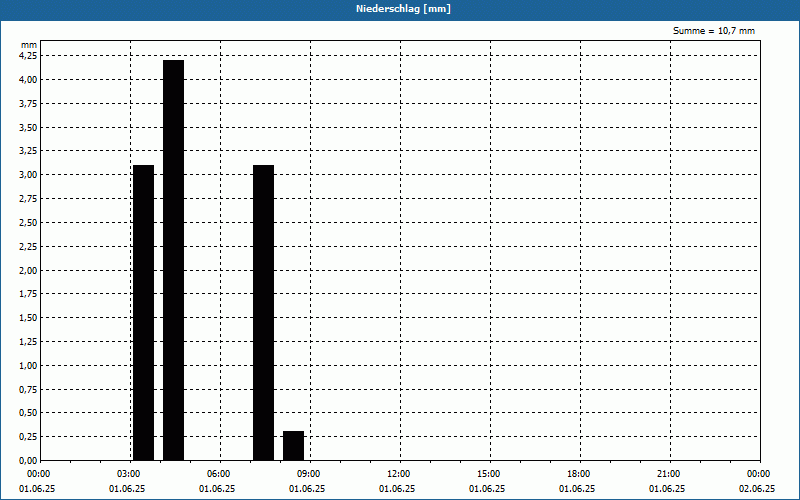Click the 12:00 time axis label
The height and width of the screenshot is (500, 800).
click(399, 474)
